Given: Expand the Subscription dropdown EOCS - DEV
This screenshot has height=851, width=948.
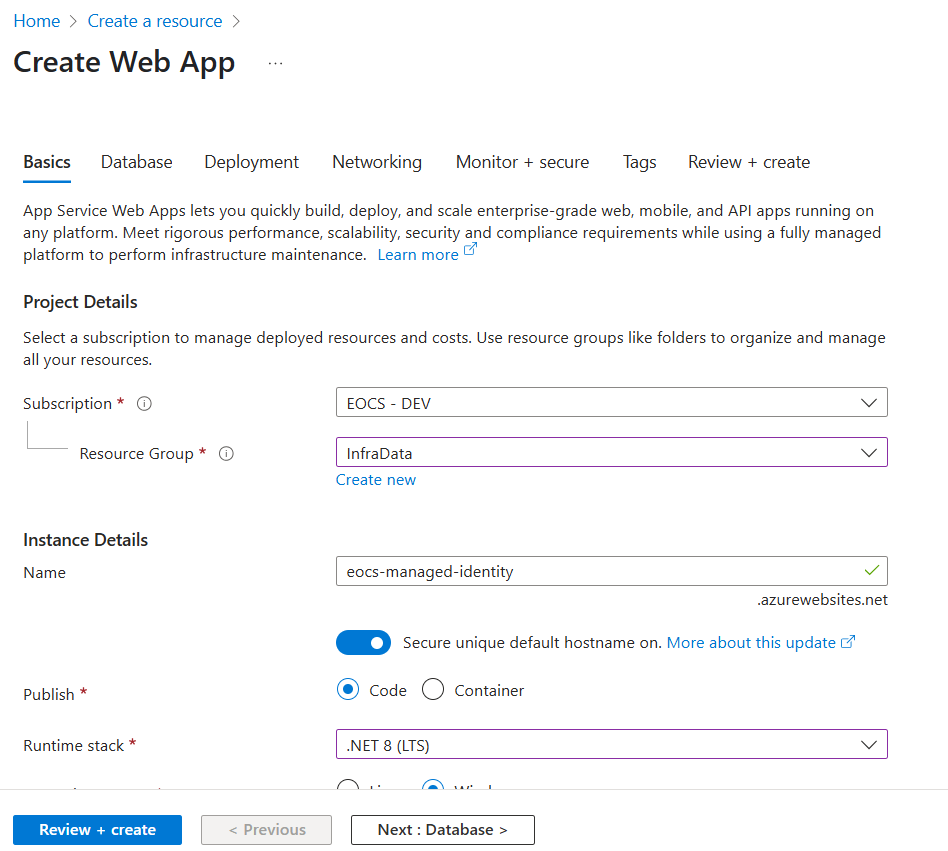Looking at the screenshot, I should 611,403.
